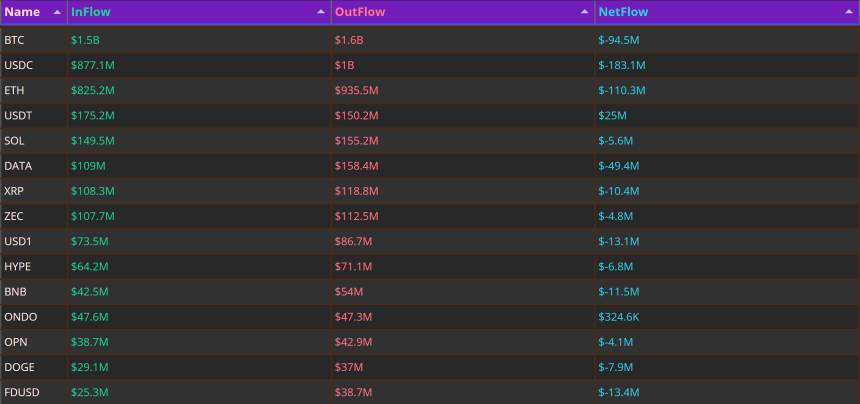Viewport: 860px width, 404px height.
Task: Open the XRP token row
Action: 430,191
